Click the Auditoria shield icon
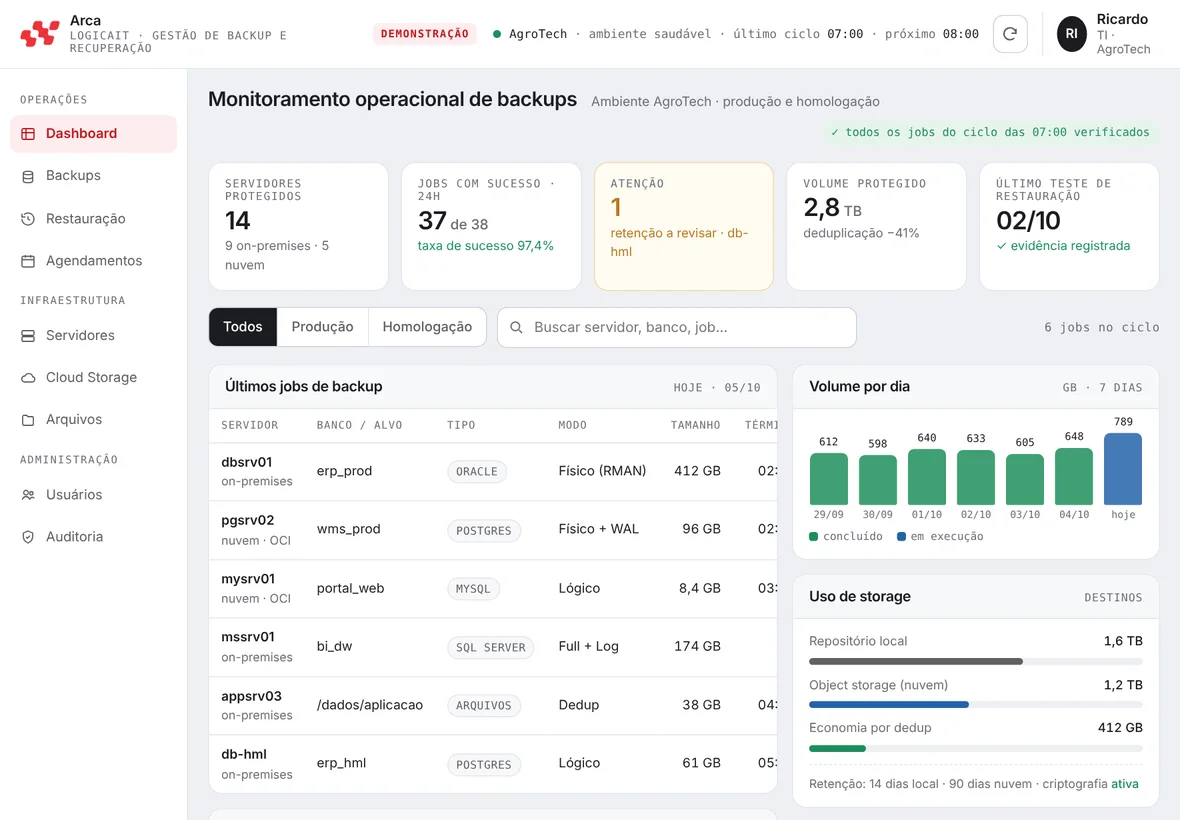Viewport: 1180px width, 820px height. (28, 537)
